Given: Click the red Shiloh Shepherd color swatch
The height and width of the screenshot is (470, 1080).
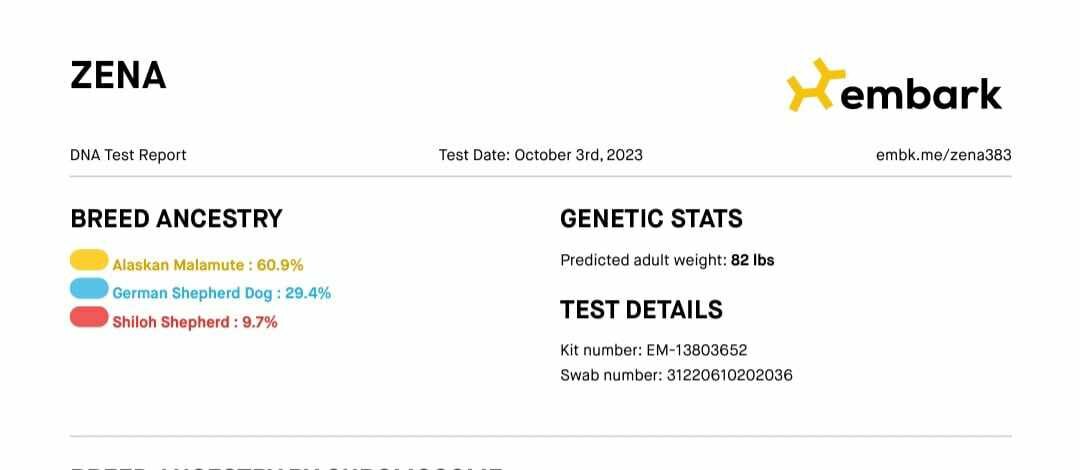Looking at the screenshot, I should [89, 317].
